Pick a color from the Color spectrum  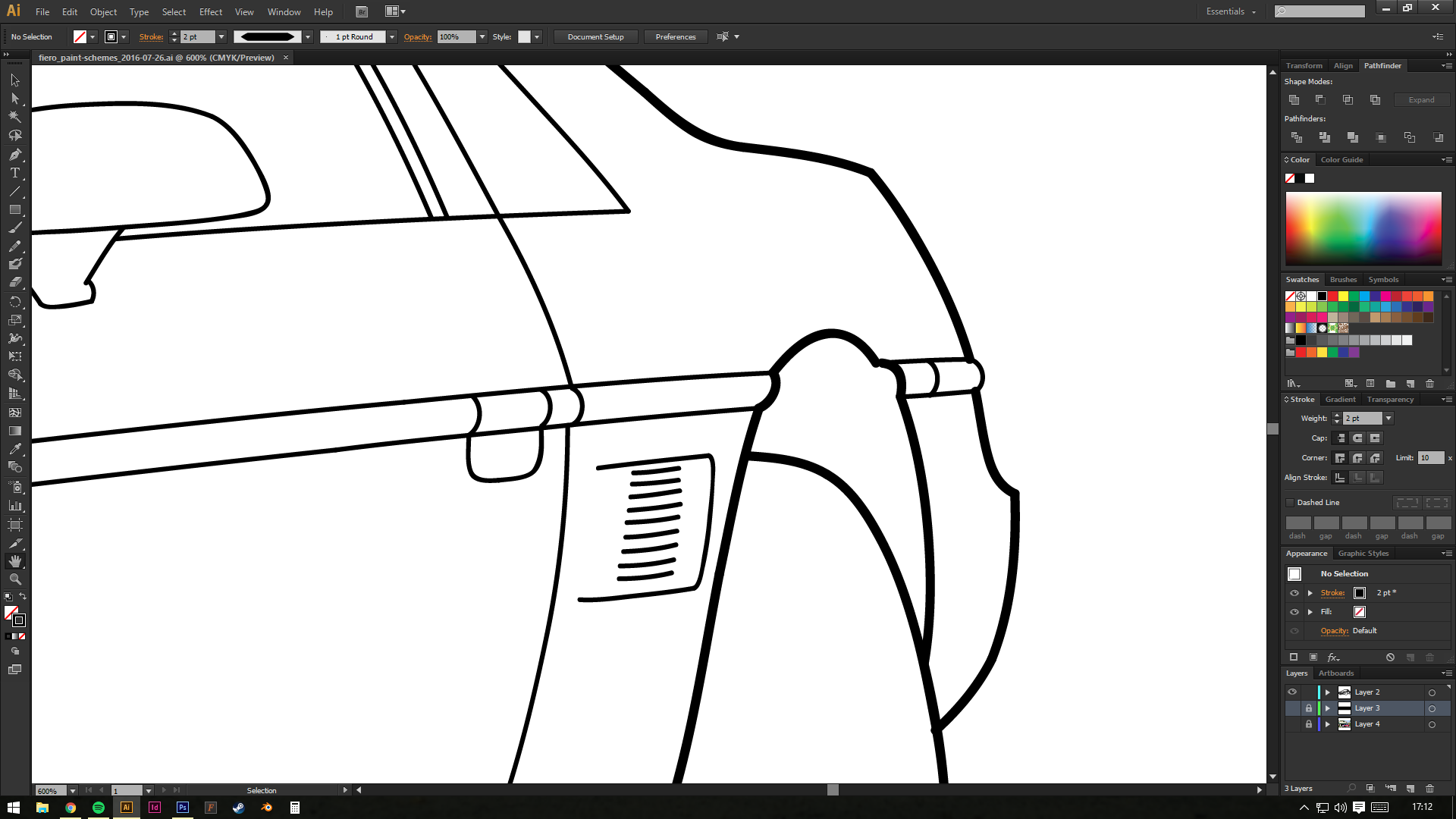[x=1363, y=228]
